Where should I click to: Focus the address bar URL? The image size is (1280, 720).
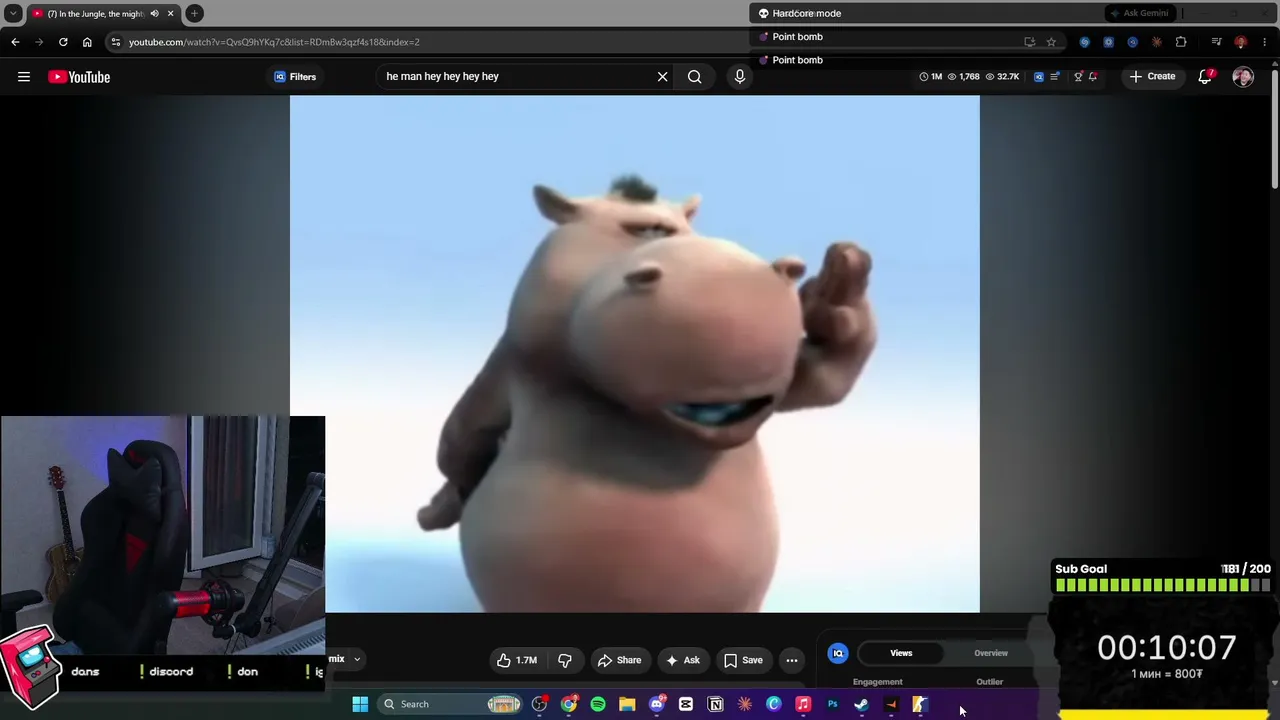(274, 42)
